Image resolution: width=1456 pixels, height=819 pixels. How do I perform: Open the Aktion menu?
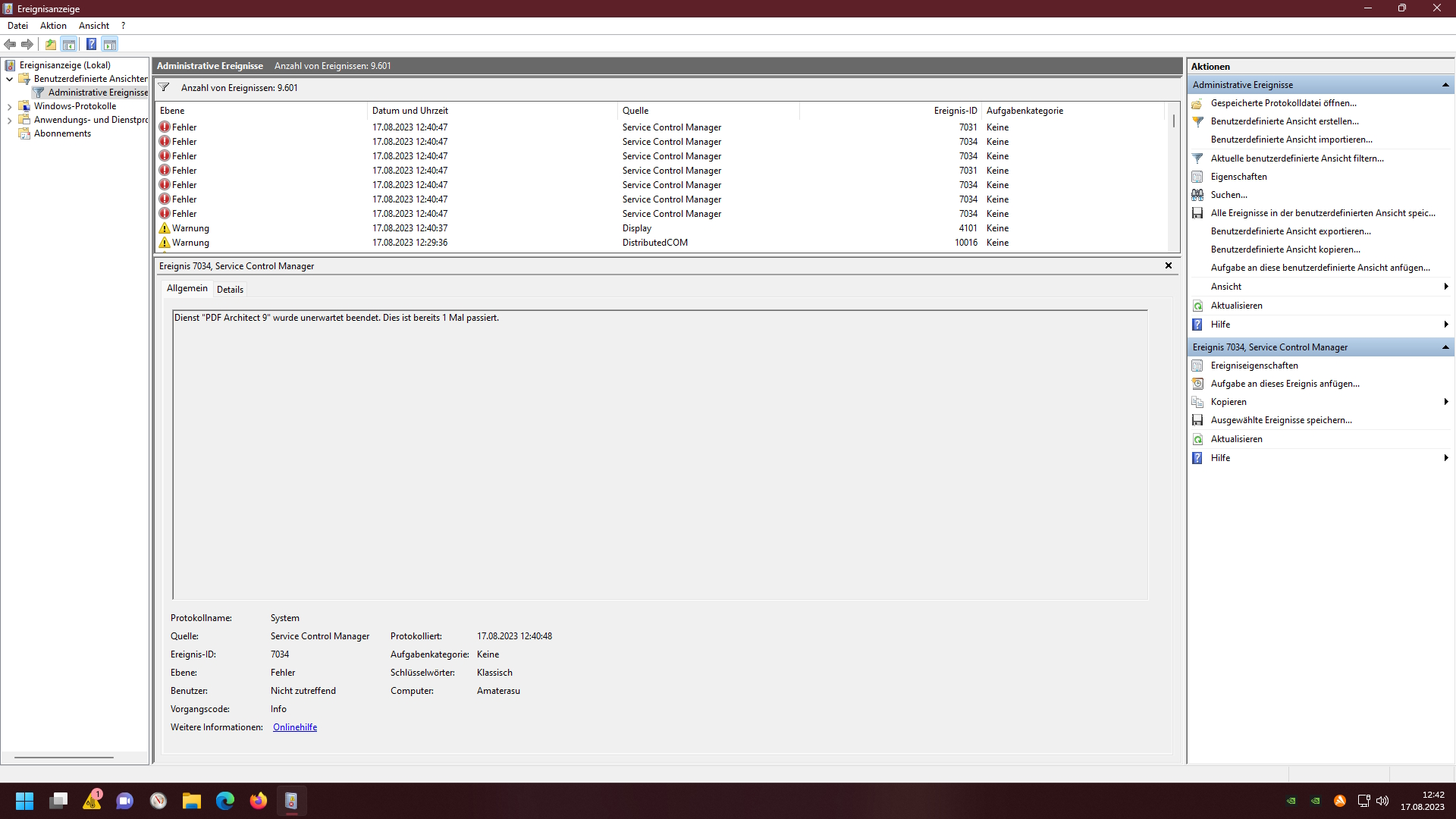53,26
